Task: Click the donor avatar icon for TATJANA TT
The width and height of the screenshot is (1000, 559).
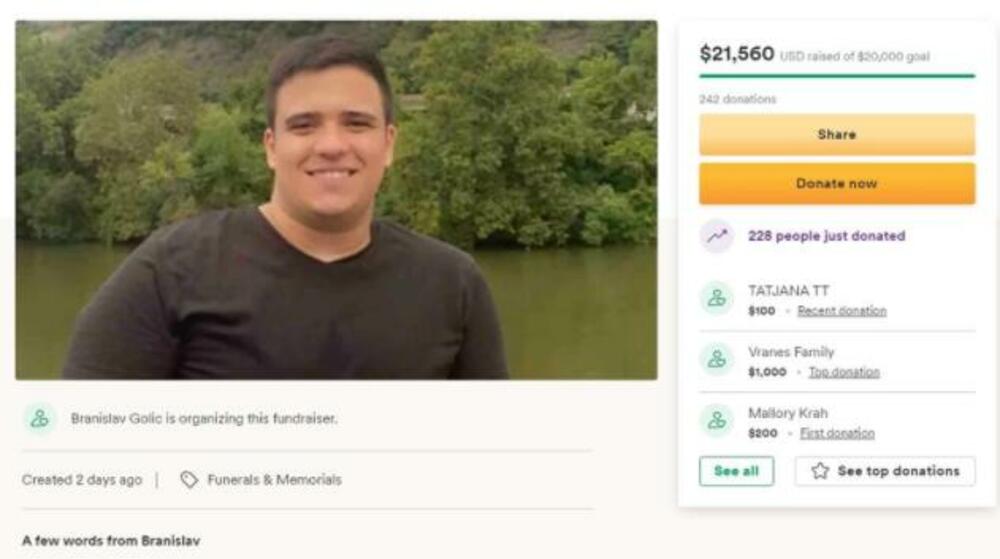Action: [x=716, y=298]
